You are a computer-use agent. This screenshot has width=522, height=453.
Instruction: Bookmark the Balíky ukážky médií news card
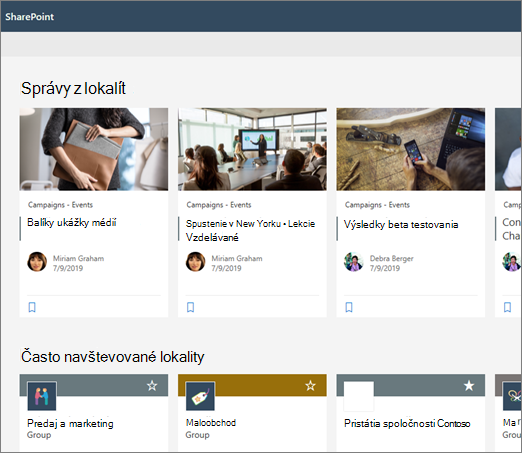point(32,307)
